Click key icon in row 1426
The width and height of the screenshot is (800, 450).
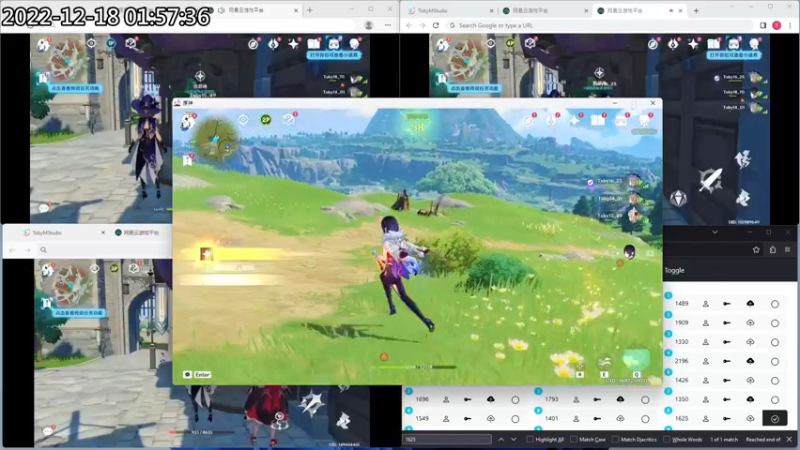tap(727, 380)
